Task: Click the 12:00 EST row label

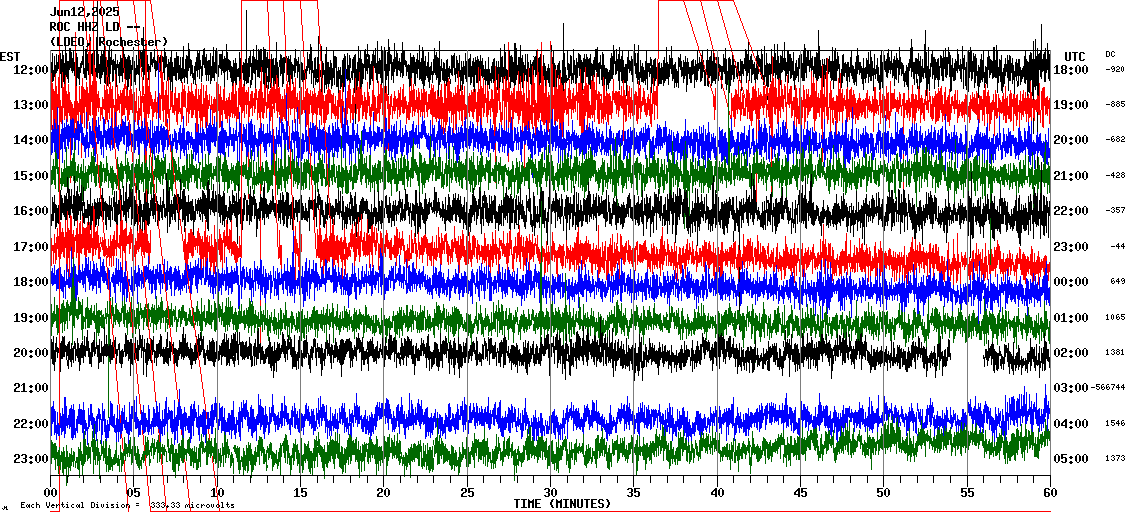Action: 31,70
